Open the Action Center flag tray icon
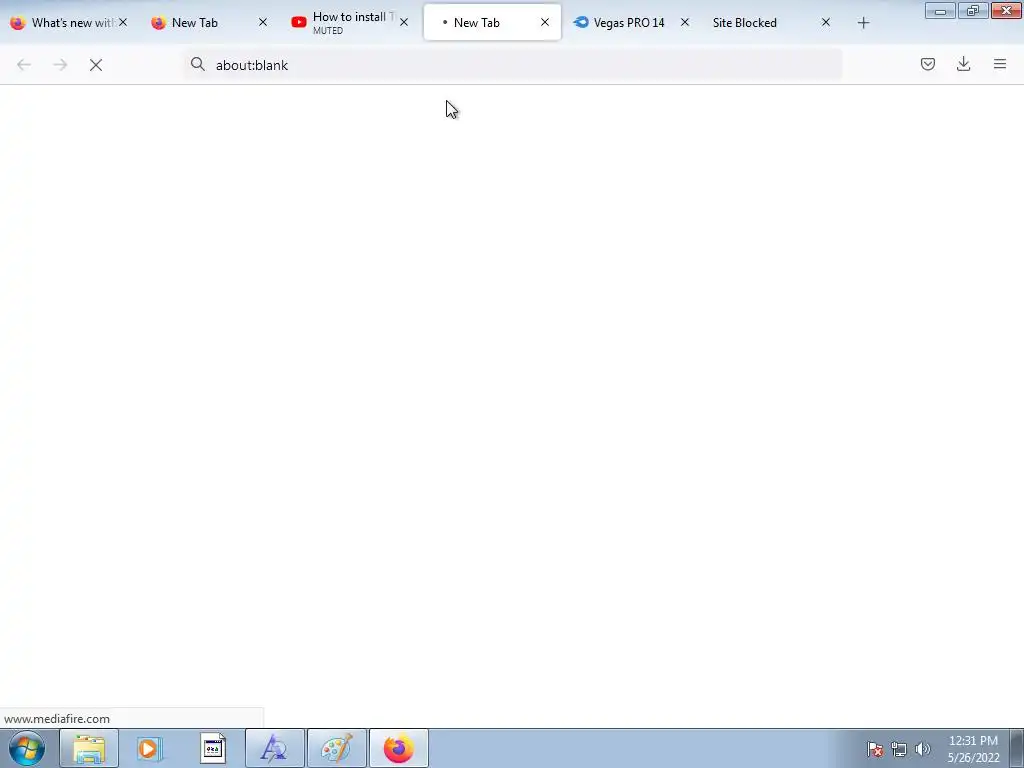This screenshot has height=768, width=1024. coord(875,749)
